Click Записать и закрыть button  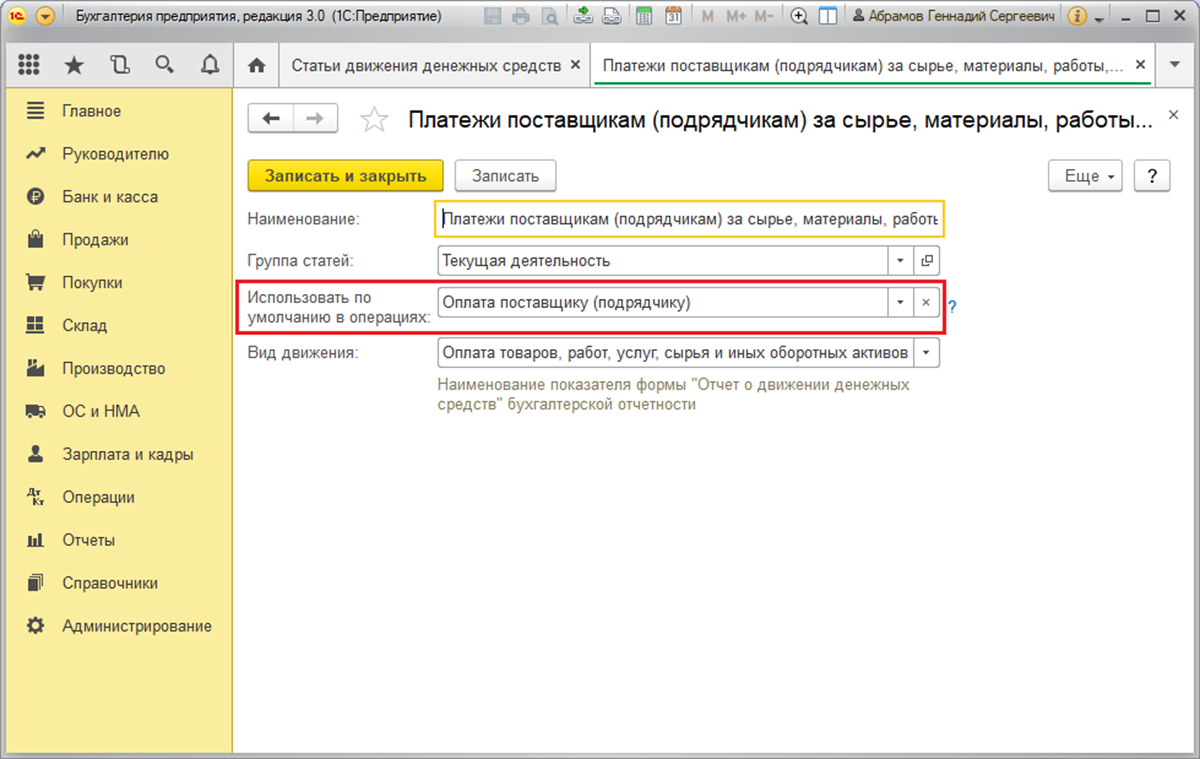345,176
